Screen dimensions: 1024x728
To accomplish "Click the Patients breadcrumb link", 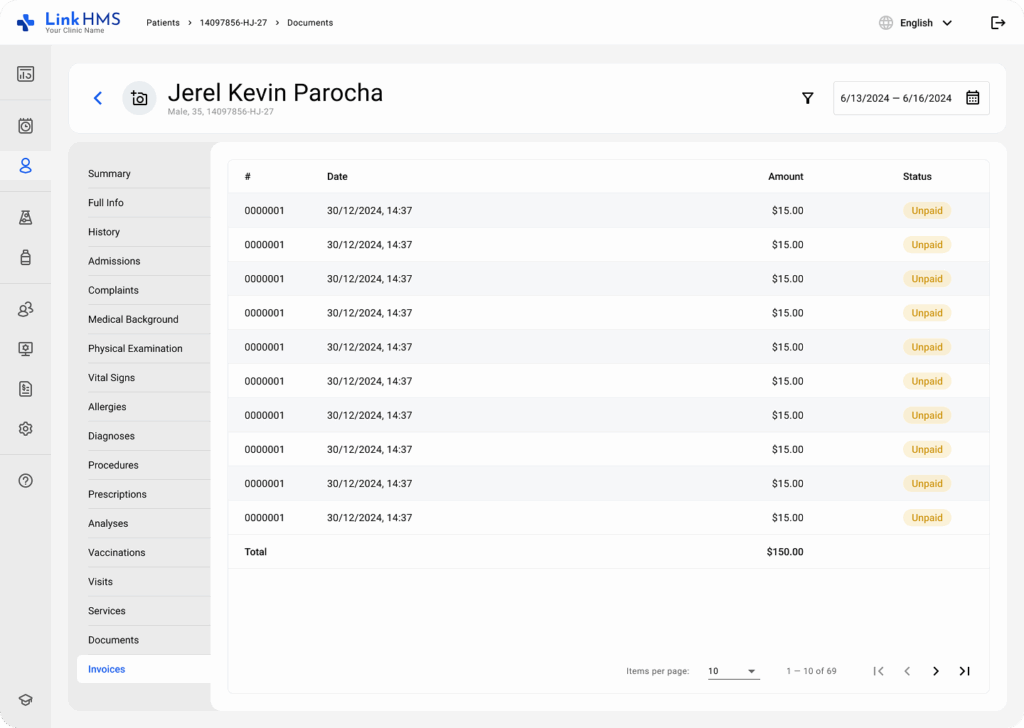I will point(163,23).
